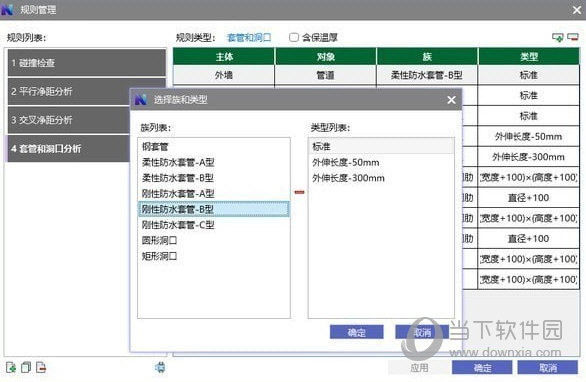Click the new rule icon at bottom left
Screen dimensions: 586x382
point(11,367)
